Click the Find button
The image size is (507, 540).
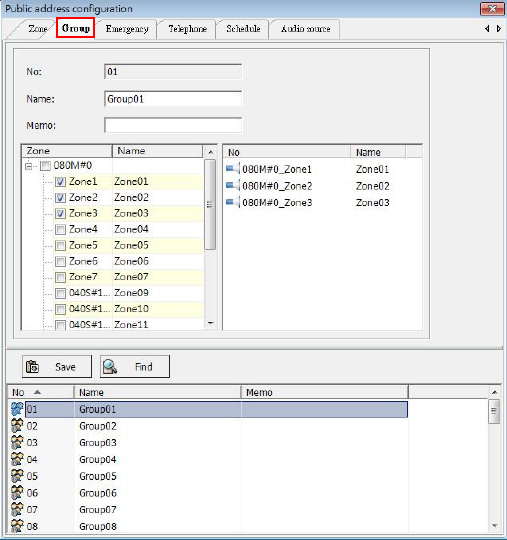coord(135,367)
